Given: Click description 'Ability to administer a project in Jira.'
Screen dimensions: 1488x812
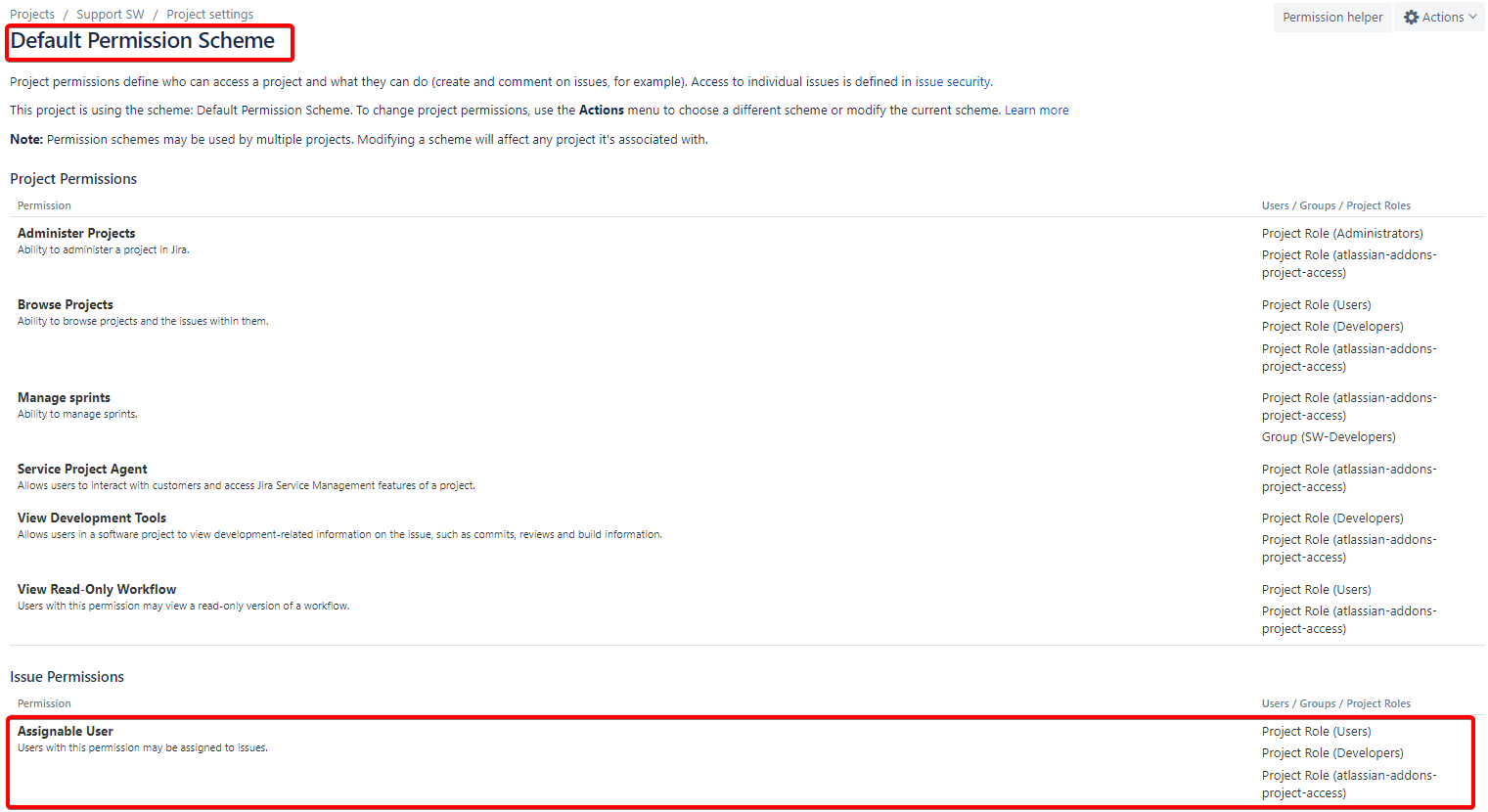Looking at the screenshot, I should click(104, 249).
